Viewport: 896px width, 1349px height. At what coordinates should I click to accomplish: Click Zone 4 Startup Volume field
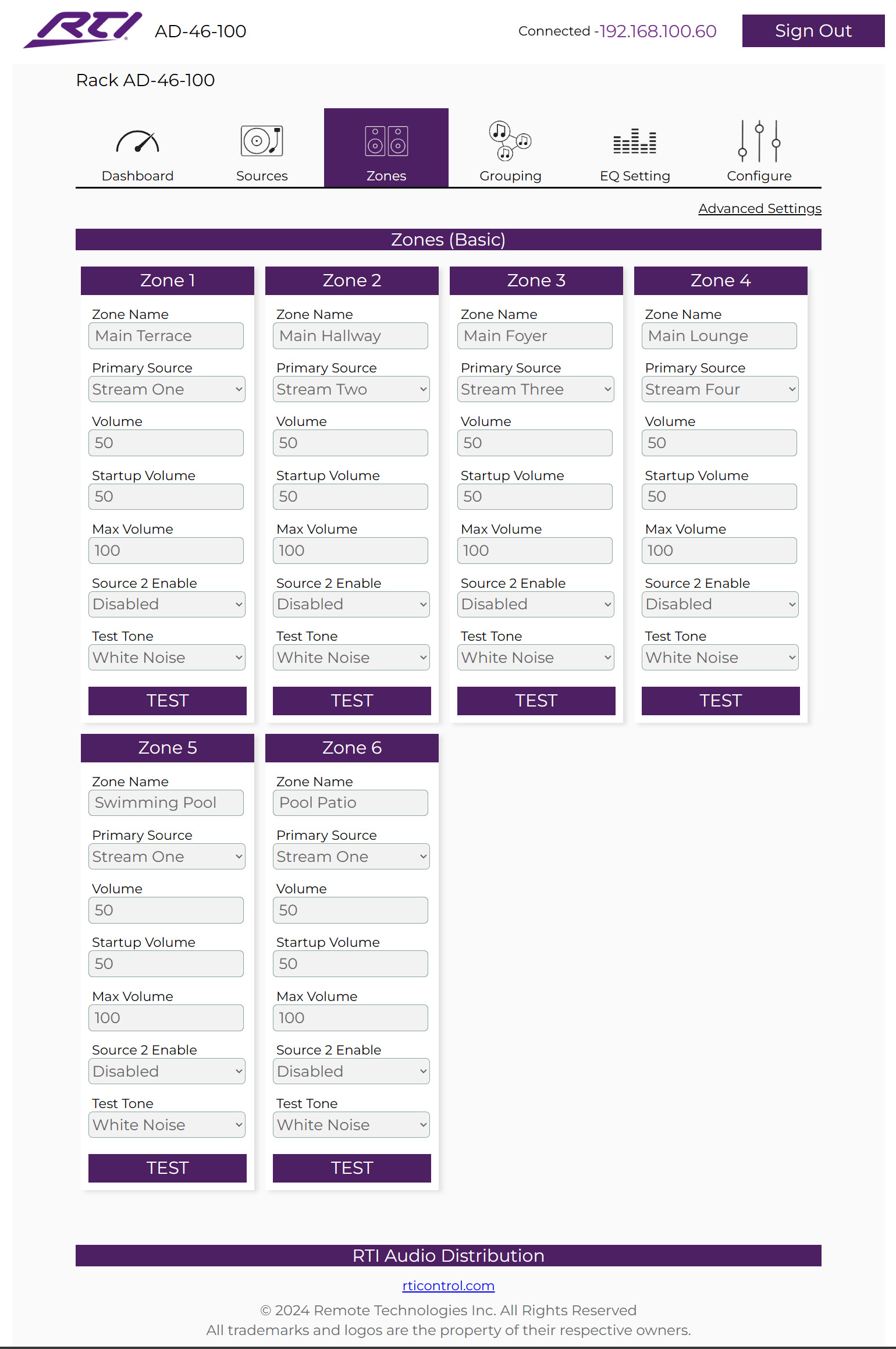pos(720,496)
